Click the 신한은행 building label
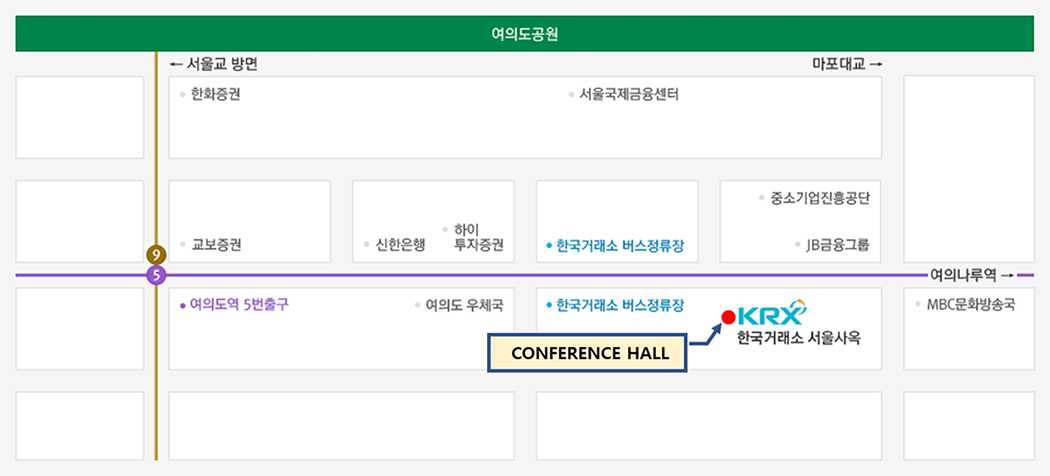Viewport: 1050px width, 476px height. [x=400, y=244]
